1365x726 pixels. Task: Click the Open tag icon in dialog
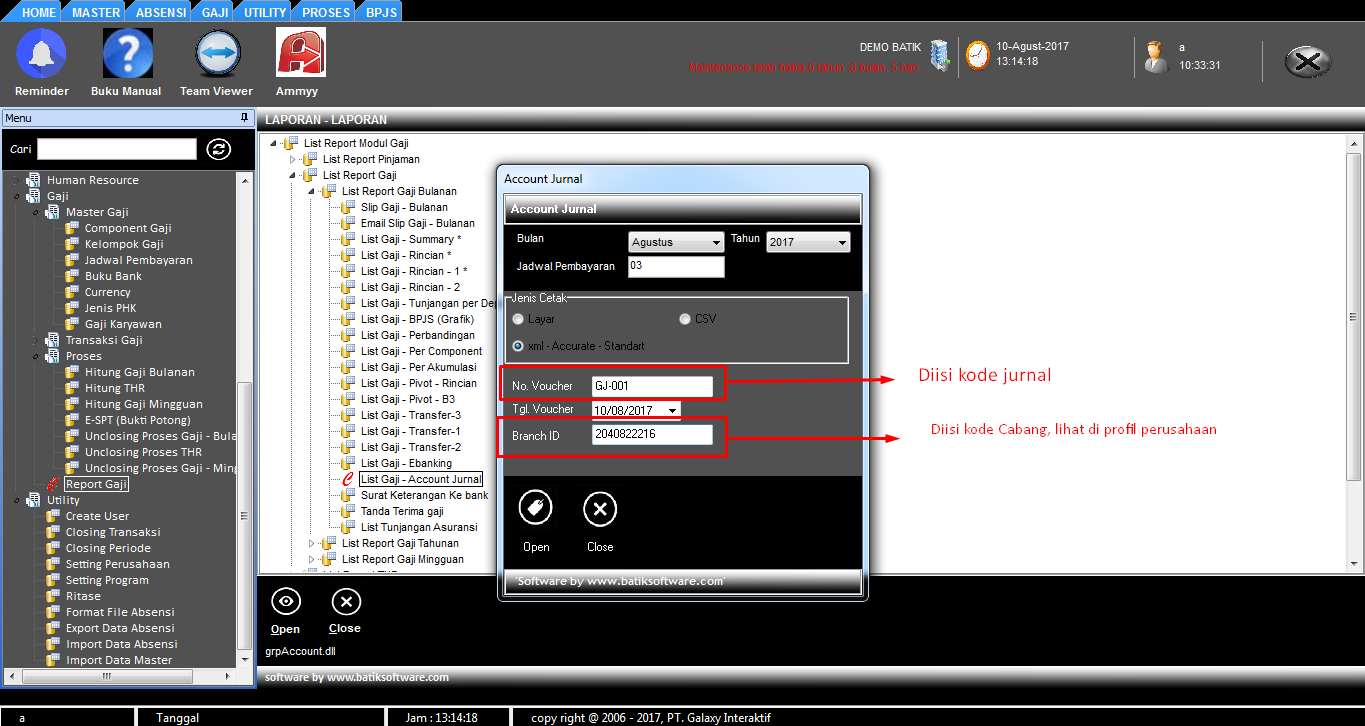pyautogui.click(x=536, y=509)
